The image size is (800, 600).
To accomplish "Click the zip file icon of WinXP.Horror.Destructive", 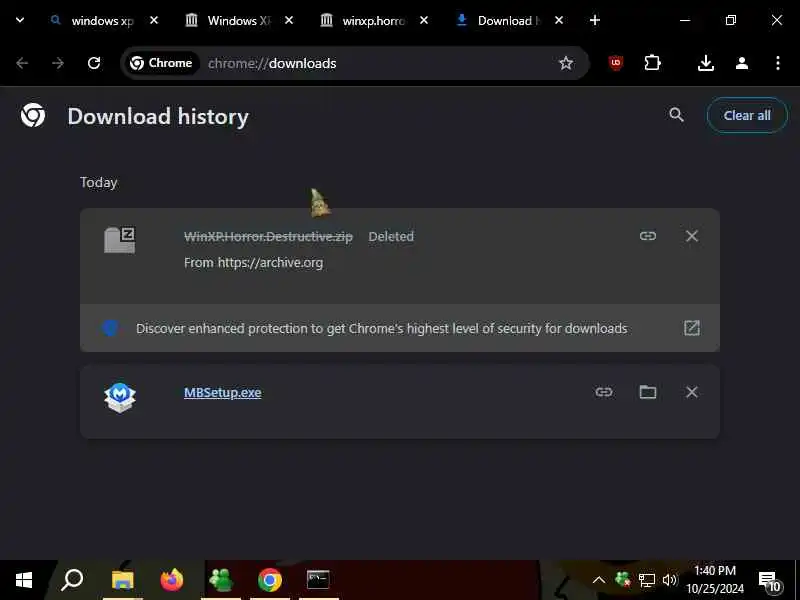I will 120,240.
